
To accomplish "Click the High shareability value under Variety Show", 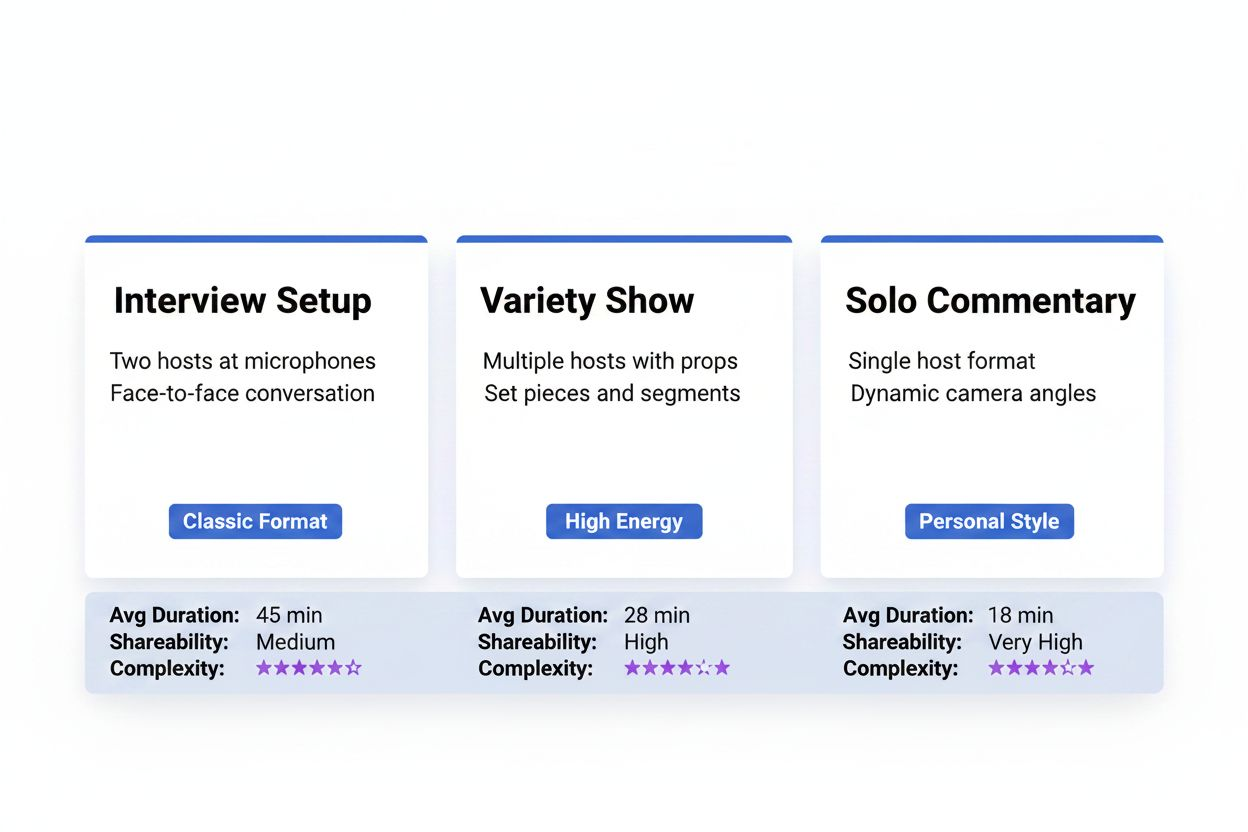I will pyautogui.click(x=646, y=642).
